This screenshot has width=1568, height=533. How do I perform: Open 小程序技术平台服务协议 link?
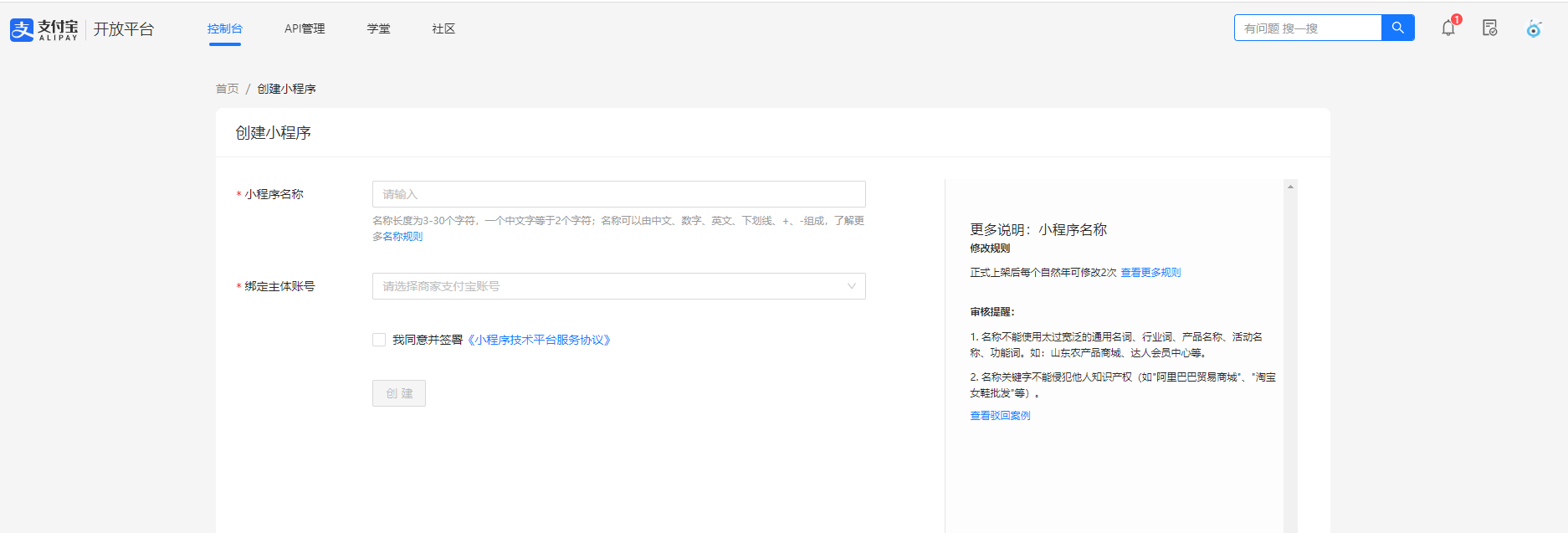540,340
